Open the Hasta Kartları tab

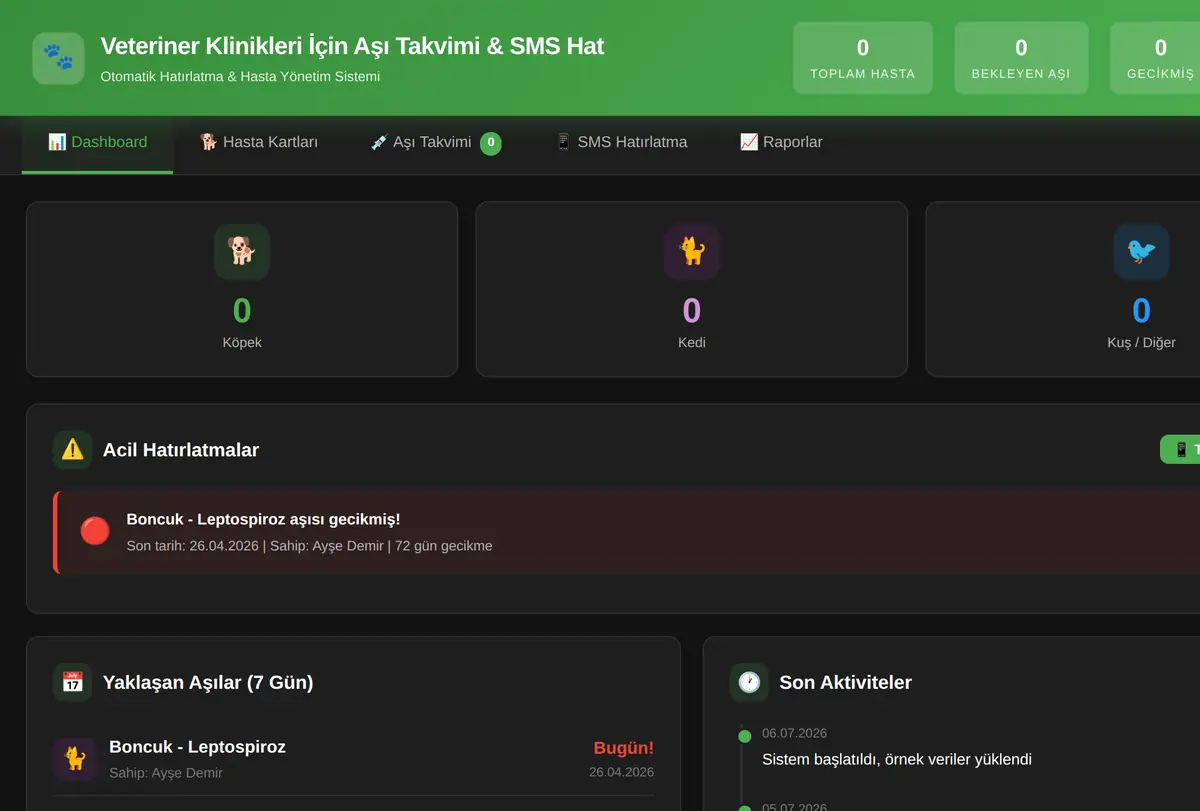pyautogui.click(x=259, y=143)
